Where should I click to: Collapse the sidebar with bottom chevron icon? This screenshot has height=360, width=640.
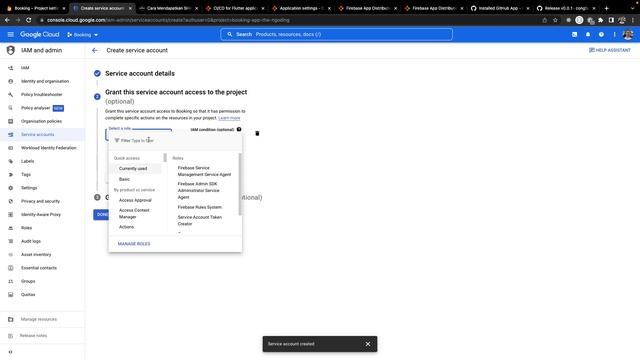(x=11, y=352)
